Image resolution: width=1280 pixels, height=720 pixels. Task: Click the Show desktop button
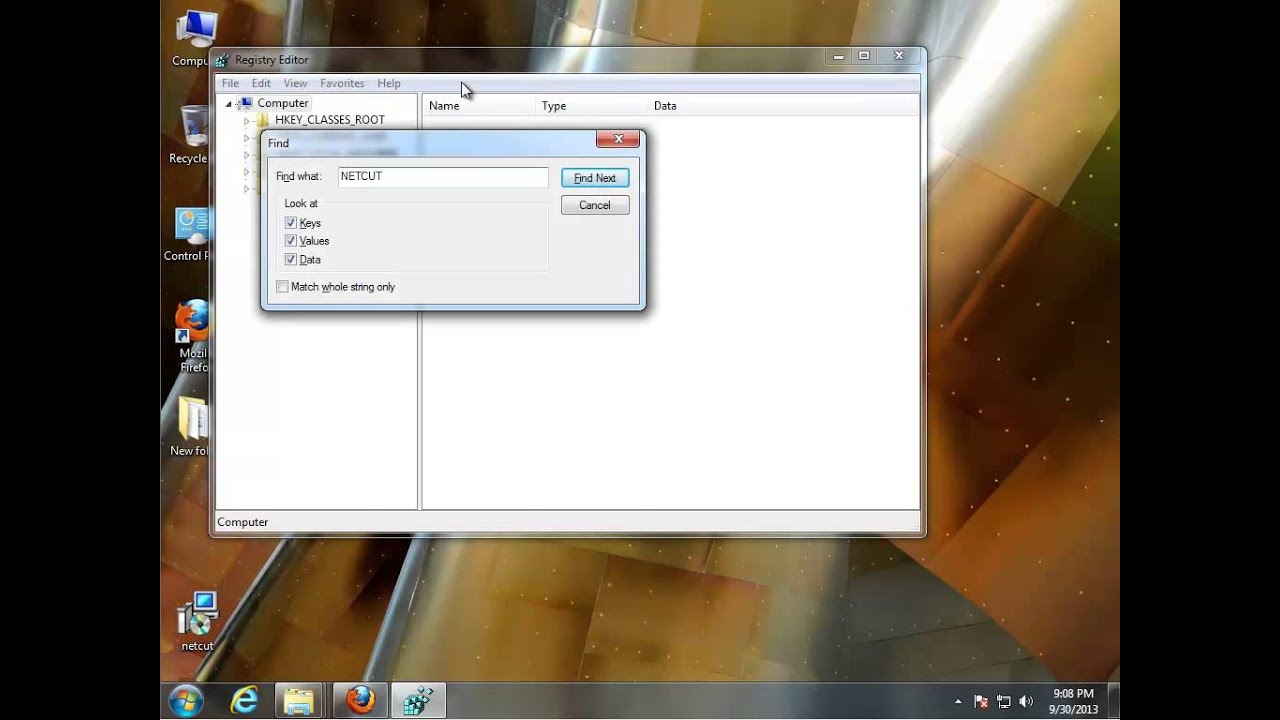click(1113, 700)
